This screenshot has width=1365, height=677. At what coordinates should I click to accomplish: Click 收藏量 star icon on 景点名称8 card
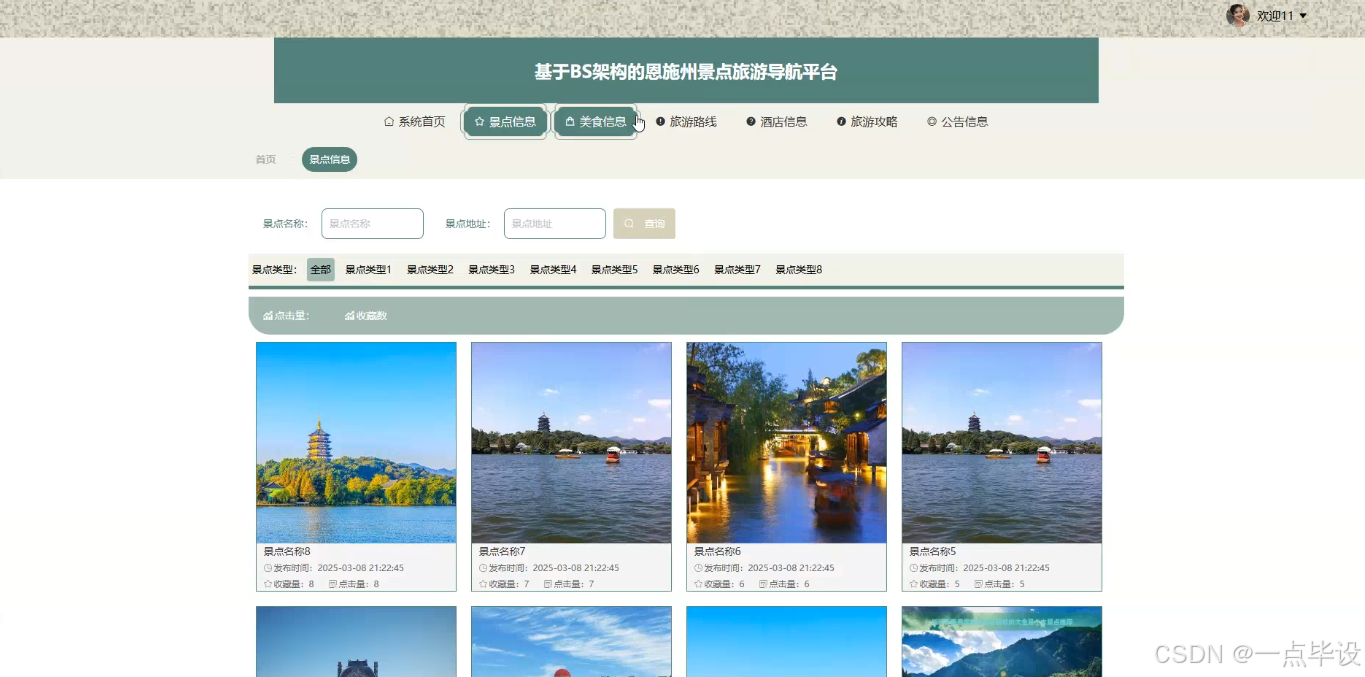coord(268,584)
